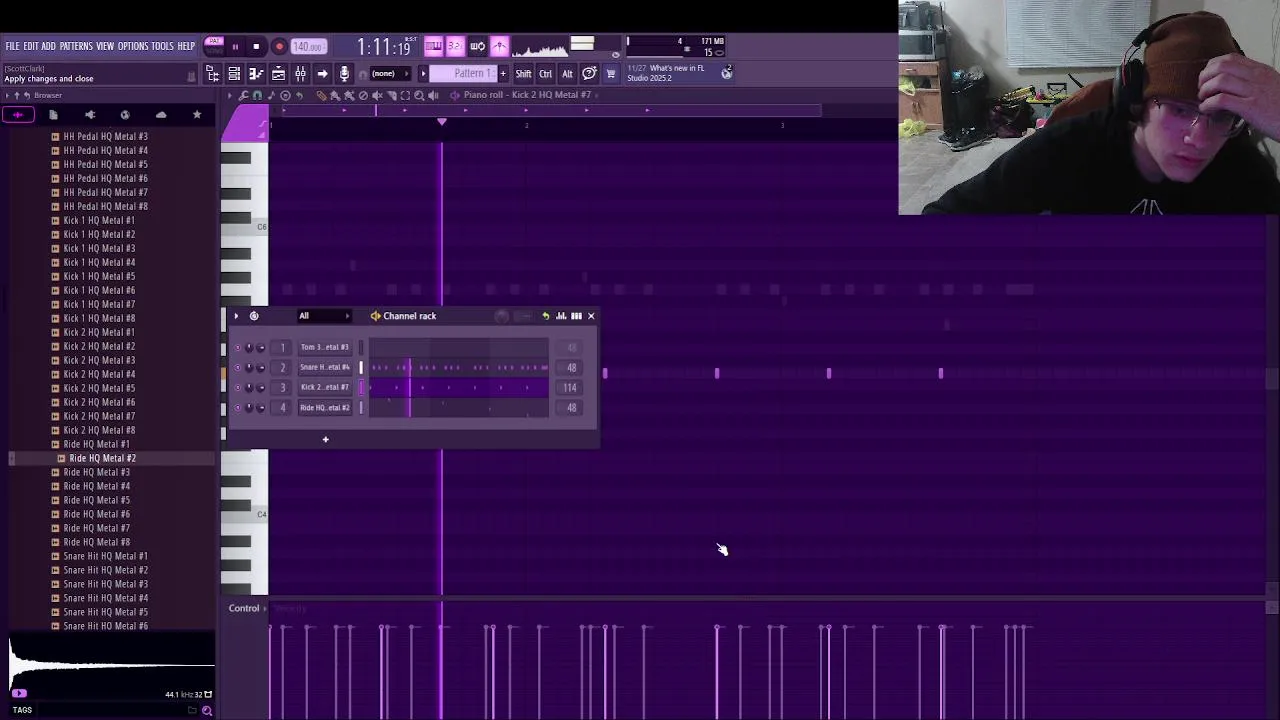The height and width of the screenshot is (720, 1280).
Task: Mute the Ride HQ channel
Action: 237,408
